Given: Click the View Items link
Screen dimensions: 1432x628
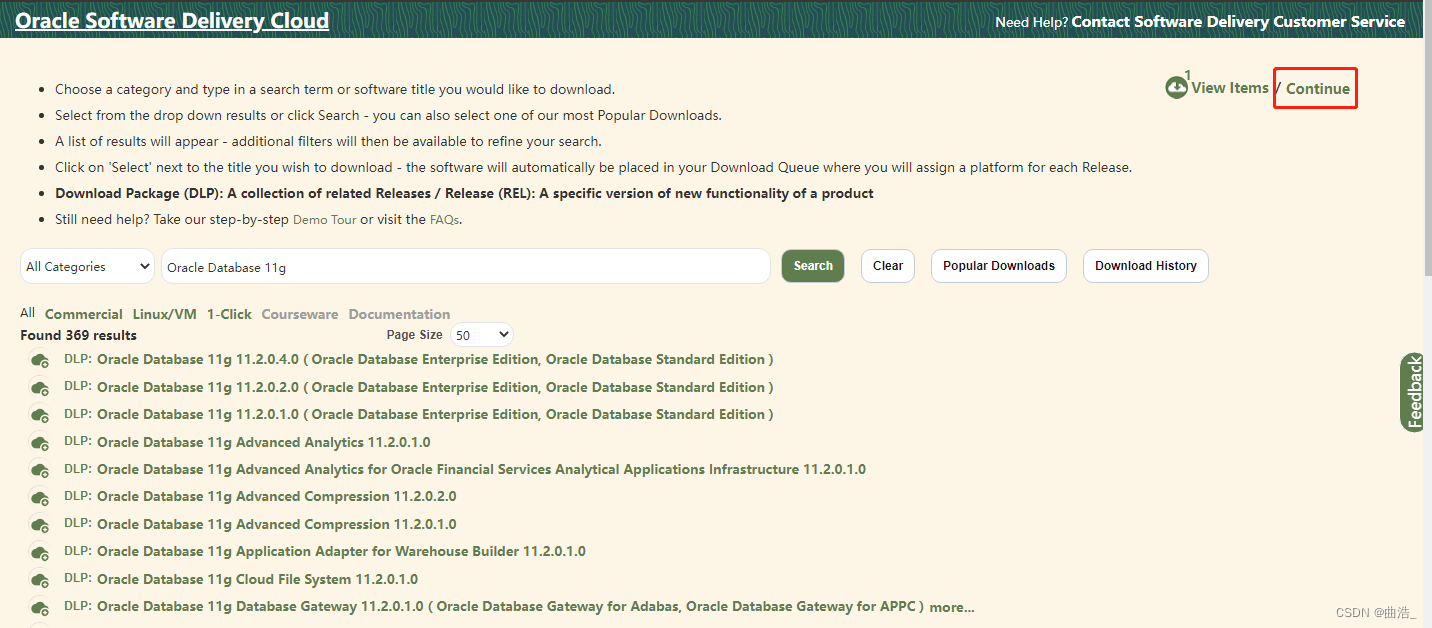Looking at the screenshot, I should click(x=1230, y=88).
